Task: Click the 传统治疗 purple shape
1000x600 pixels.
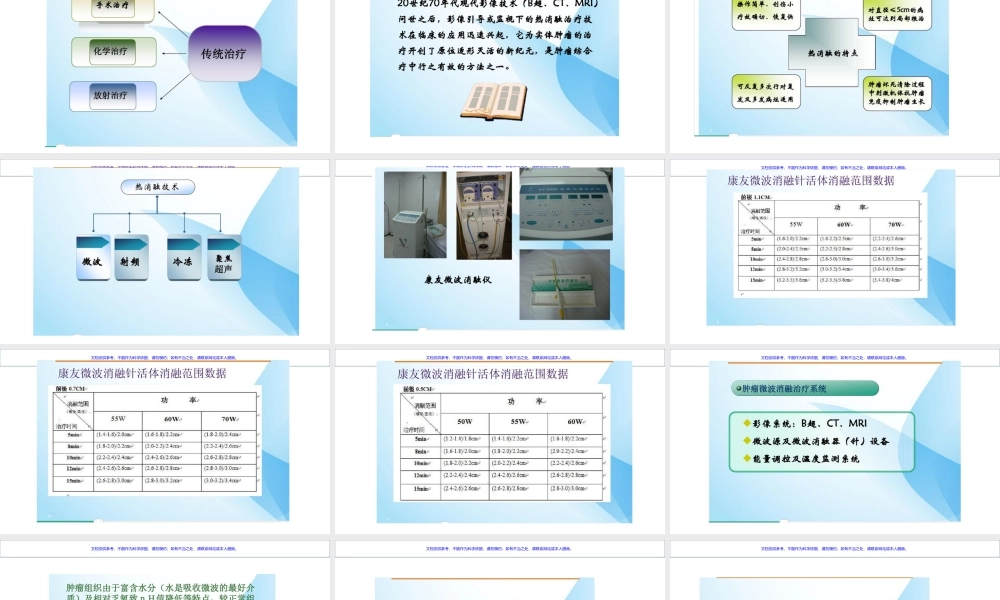Action: click(223, 54)
